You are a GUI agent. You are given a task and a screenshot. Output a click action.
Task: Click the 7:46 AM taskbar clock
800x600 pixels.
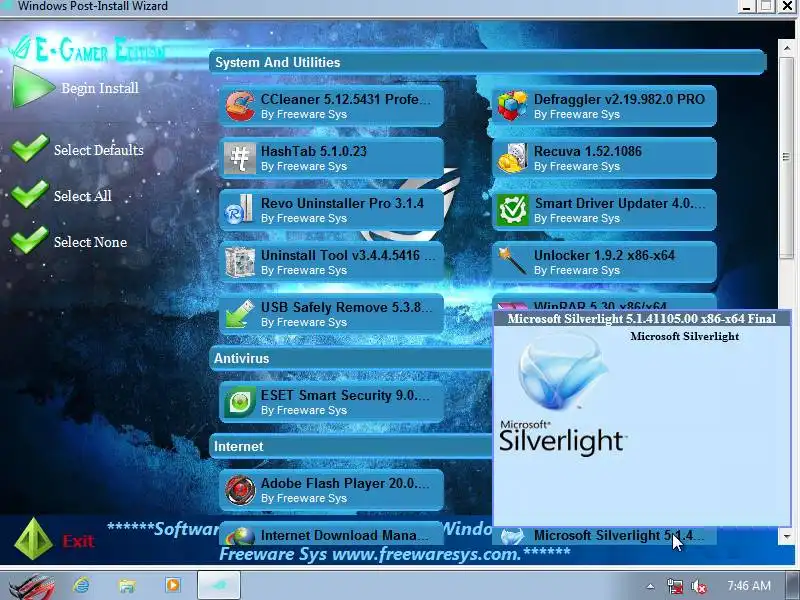click(748, 586)
